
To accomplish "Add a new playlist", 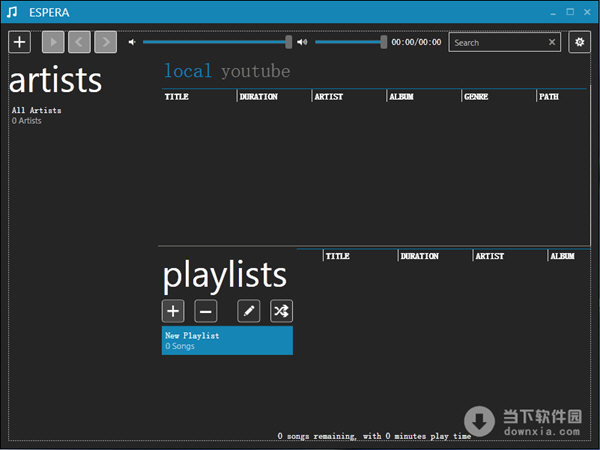I will pyautogui.click(x=173, y=311).
